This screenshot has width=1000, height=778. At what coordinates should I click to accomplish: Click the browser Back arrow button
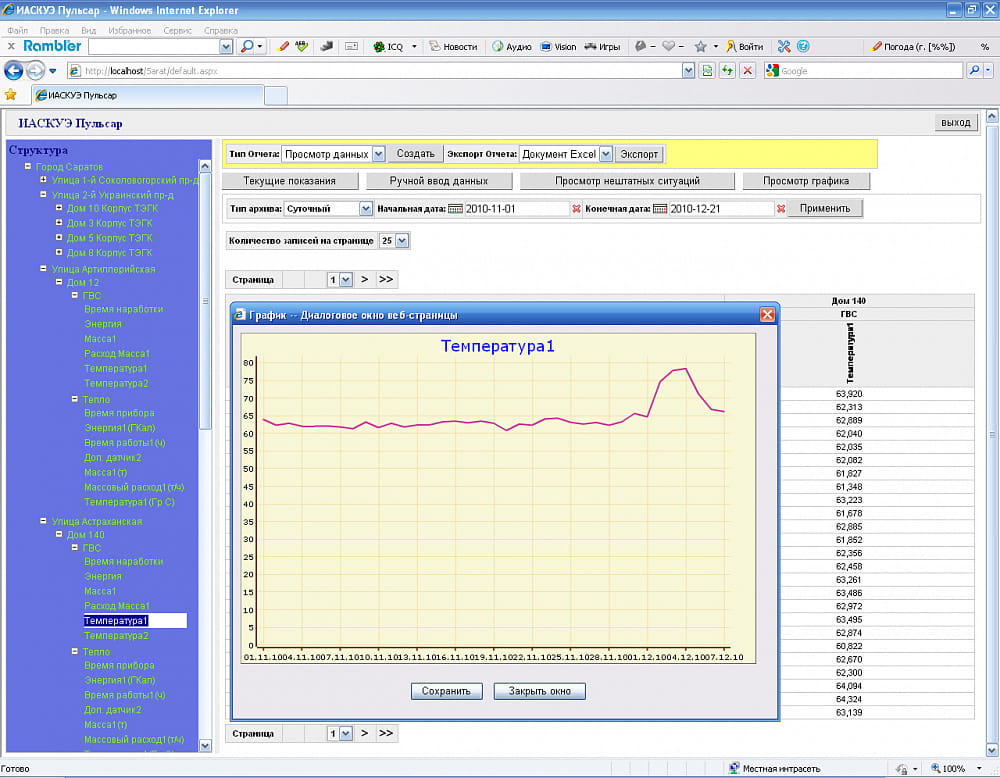(14, 71)
